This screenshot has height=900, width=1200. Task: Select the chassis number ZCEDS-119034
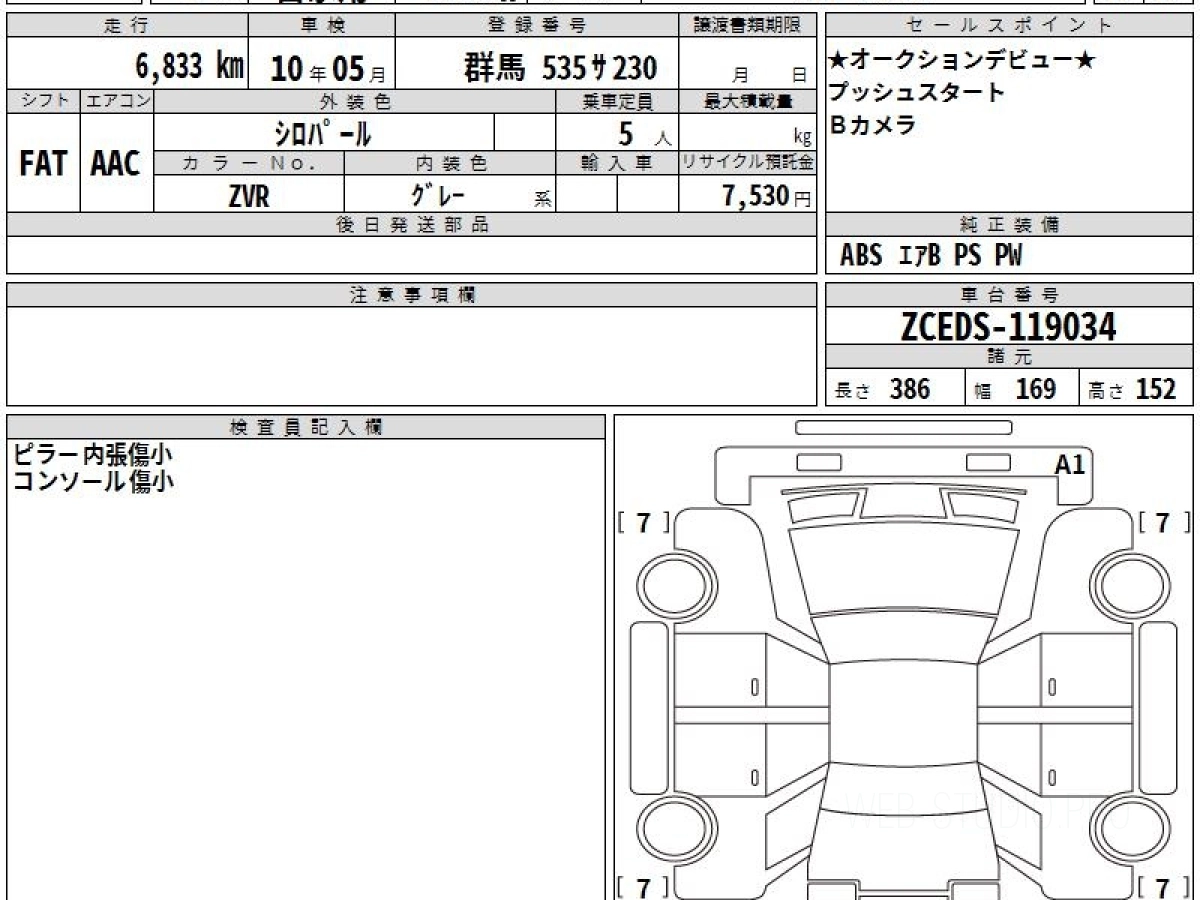tap(1008, 327)
